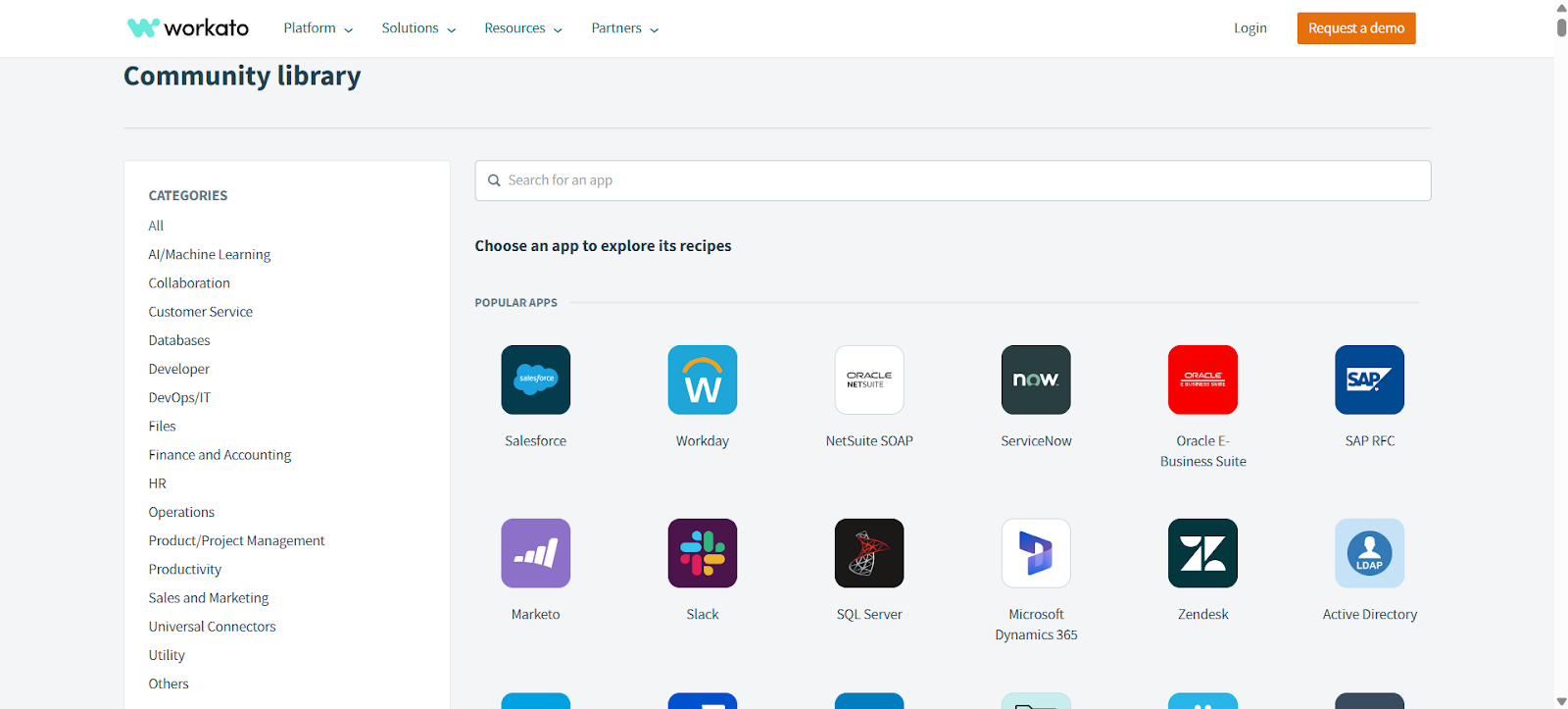Select the All category

pos(156,226)
